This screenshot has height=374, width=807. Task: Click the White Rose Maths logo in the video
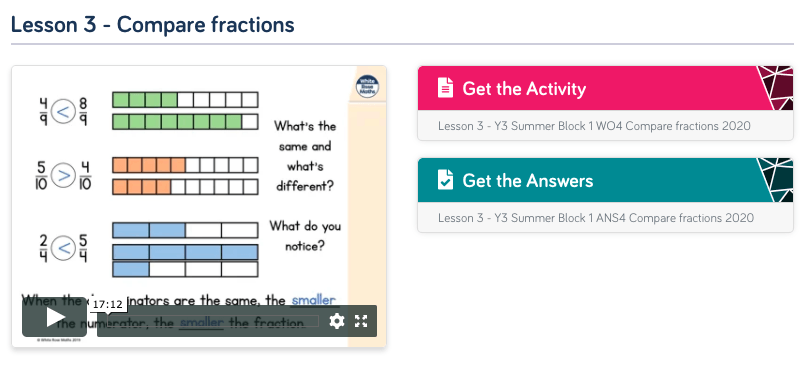point(367,86)
